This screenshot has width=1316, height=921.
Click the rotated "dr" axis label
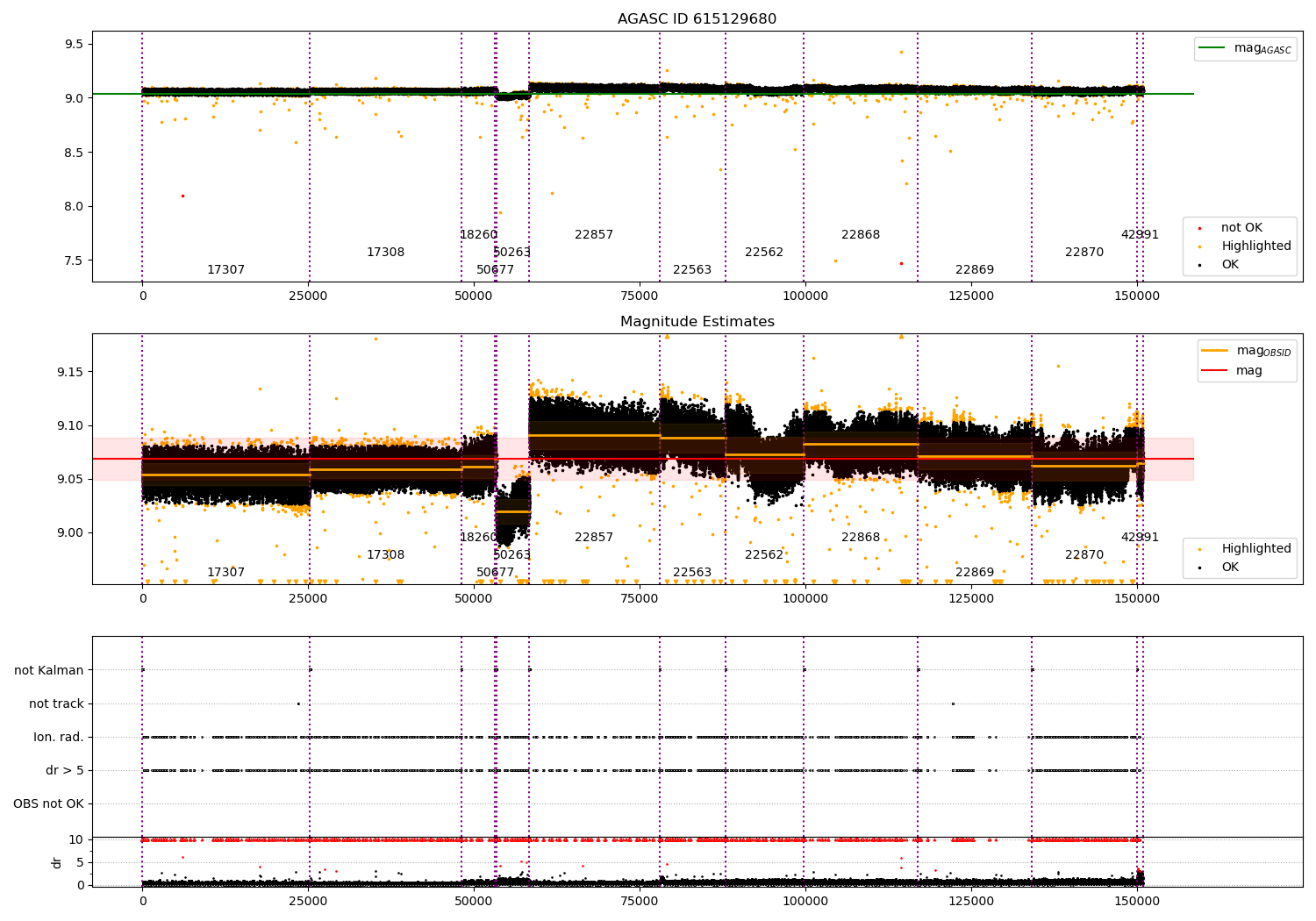tap(57, 862)
